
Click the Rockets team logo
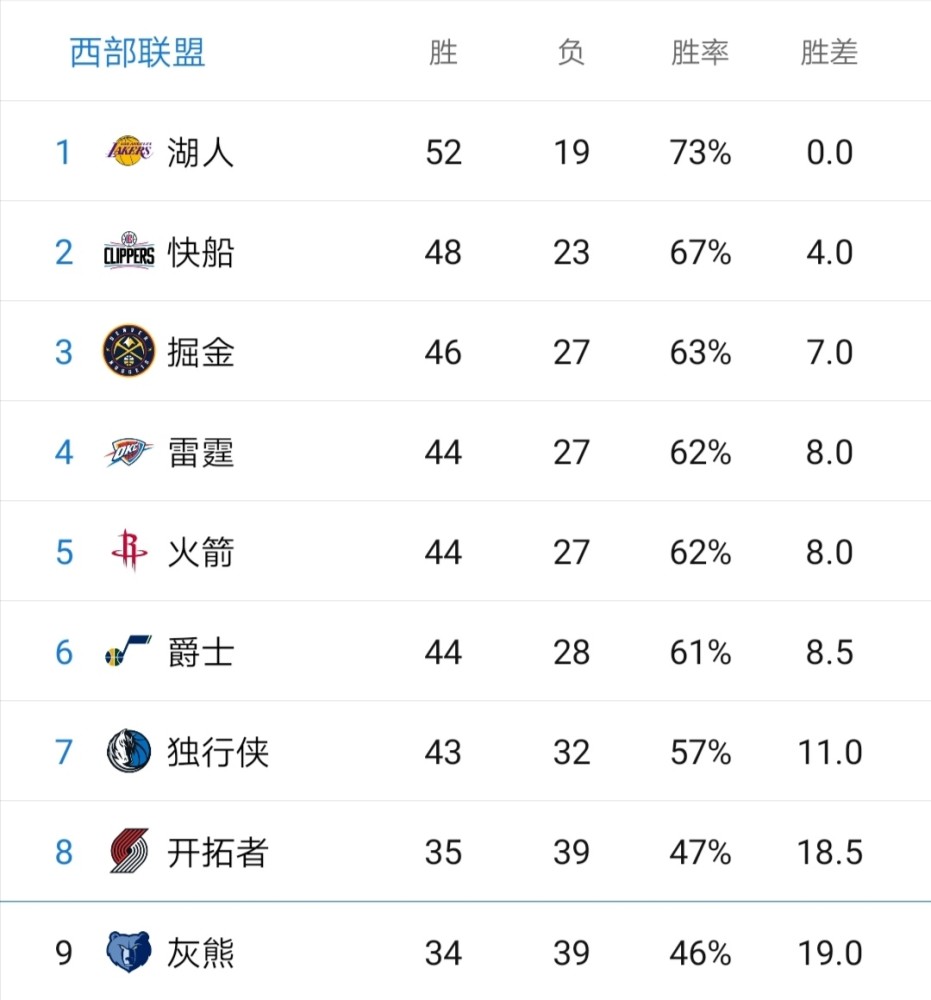coord(129,552)
